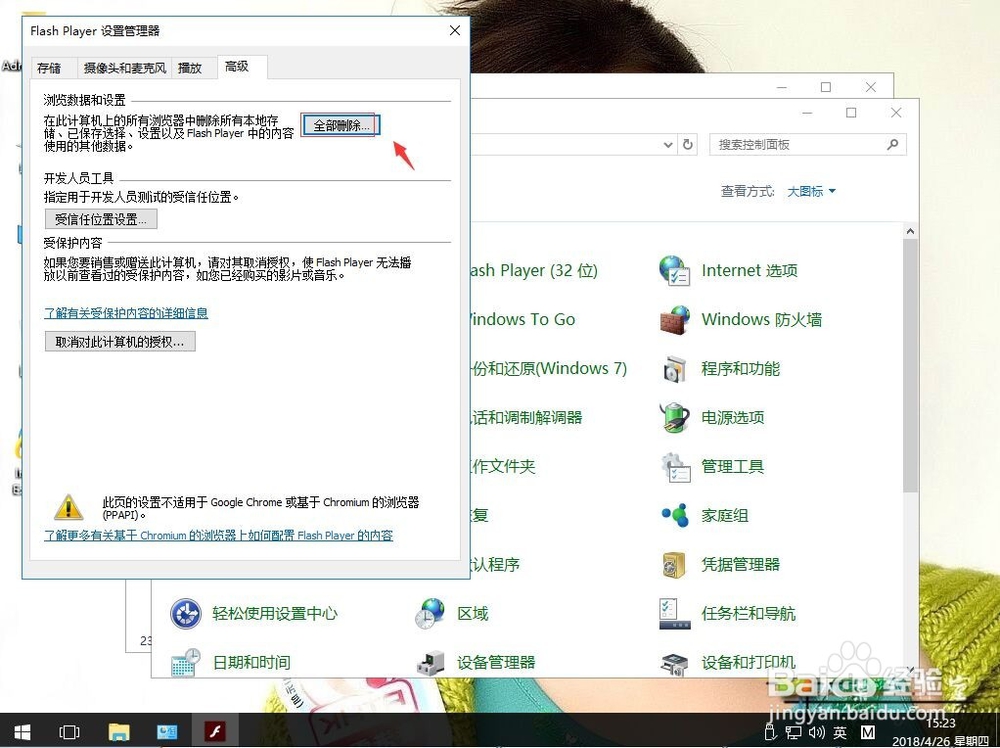Viewport: 1000px width, 748px height.
Task: Open the Internet 选项 globe icon
Action: point(674,270)
